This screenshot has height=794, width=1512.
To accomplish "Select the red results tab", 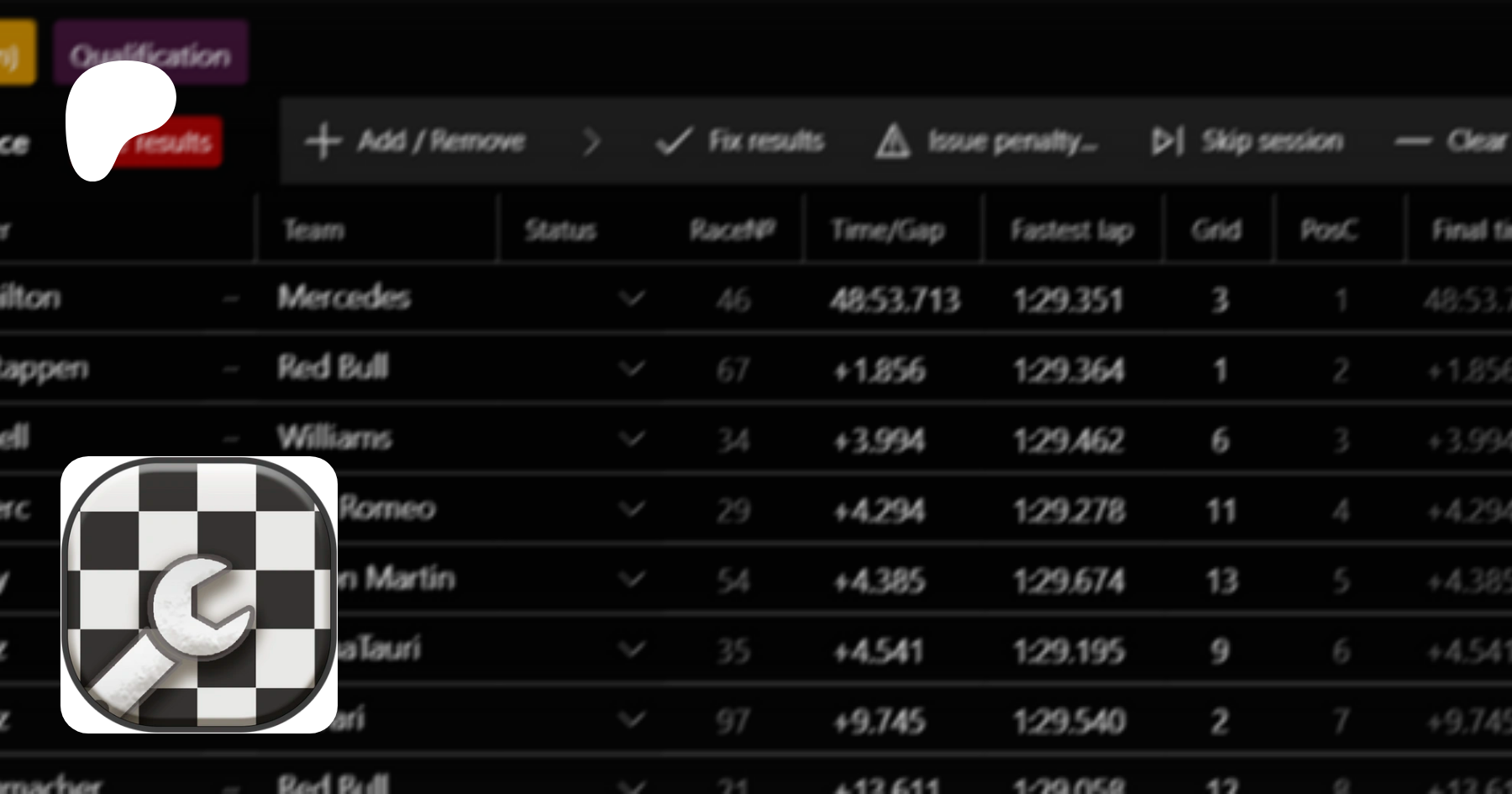I will coord(181,141).
